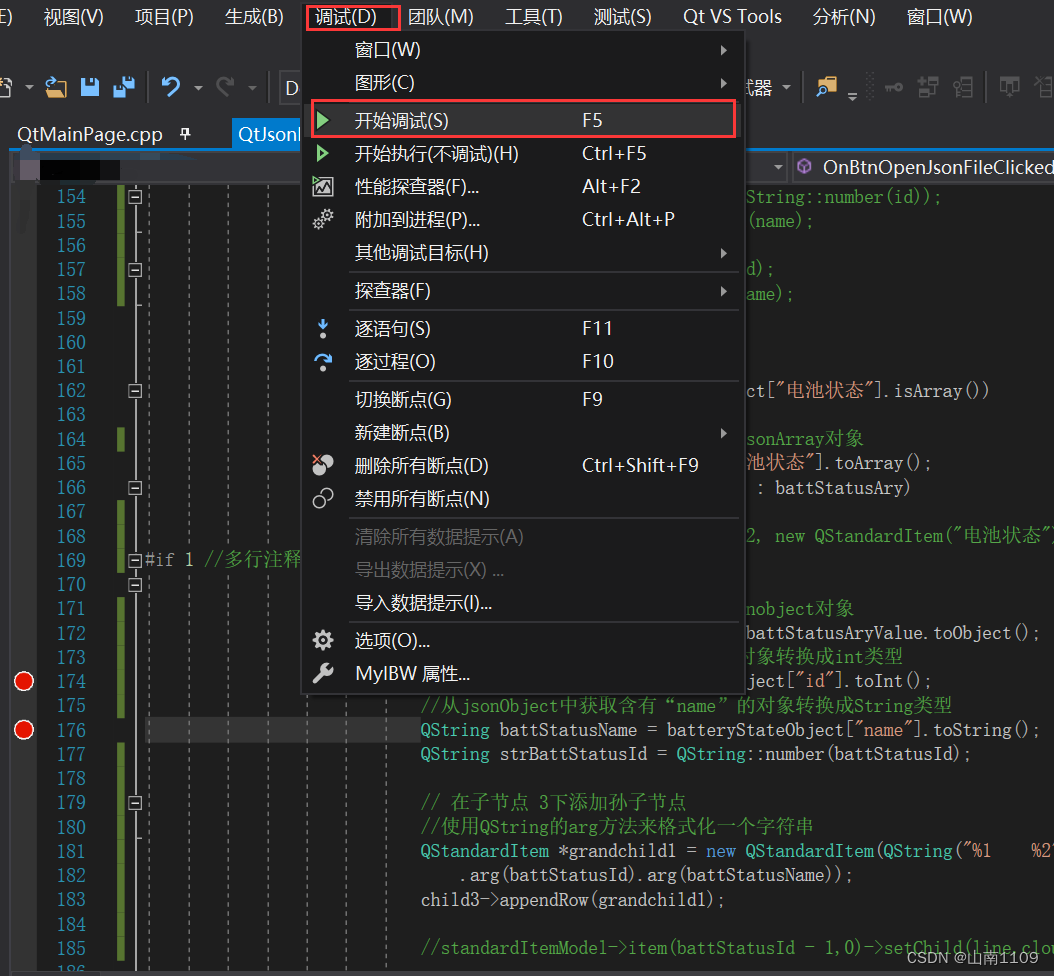
Task: Click the 性能探查器 chart icon
Action: pyautogui.click(x=323, y=186)
